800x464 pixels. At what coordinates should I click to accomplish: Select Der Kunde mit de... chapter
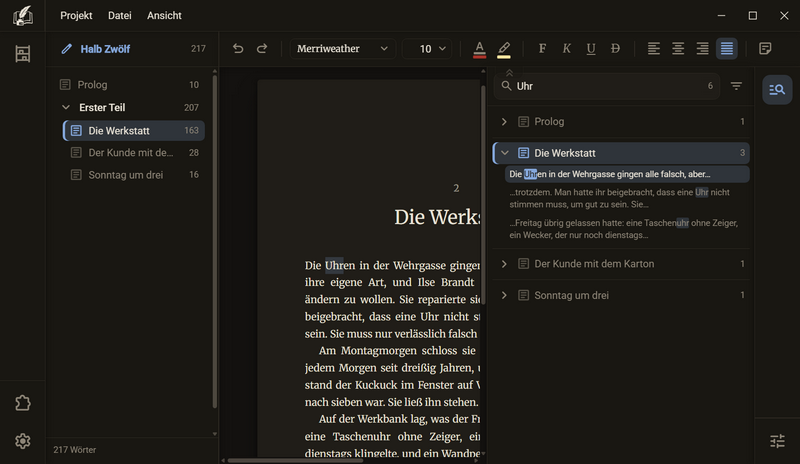point(134,153)
